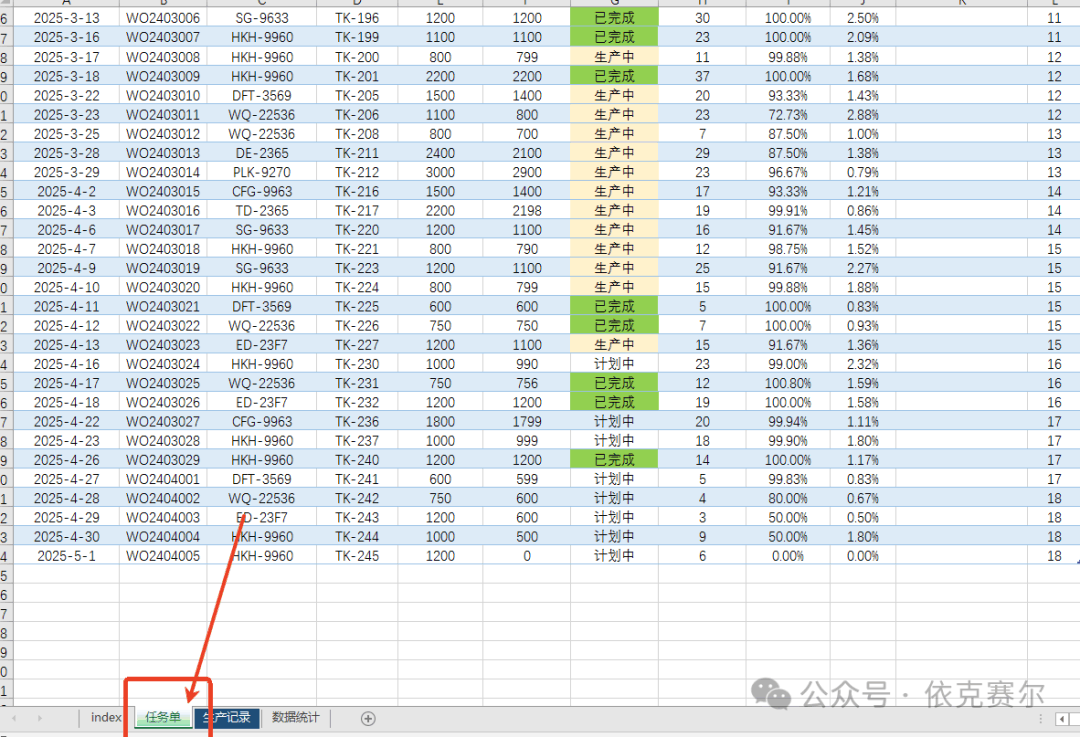Image resolution: width=1080 pixels, height=737 pixels.
Task: Click cell containing PLK-9270 product code
Action: pyautogui.click(x=262, y=172)
